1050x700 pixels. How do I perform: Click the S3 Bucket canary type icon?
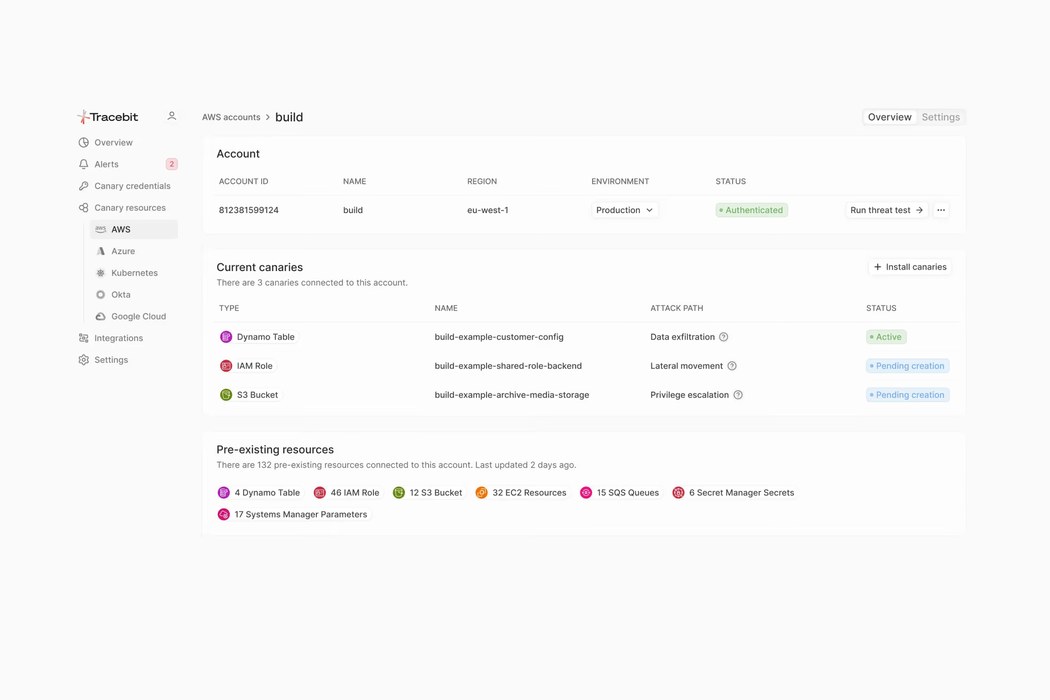coord(226,395)
